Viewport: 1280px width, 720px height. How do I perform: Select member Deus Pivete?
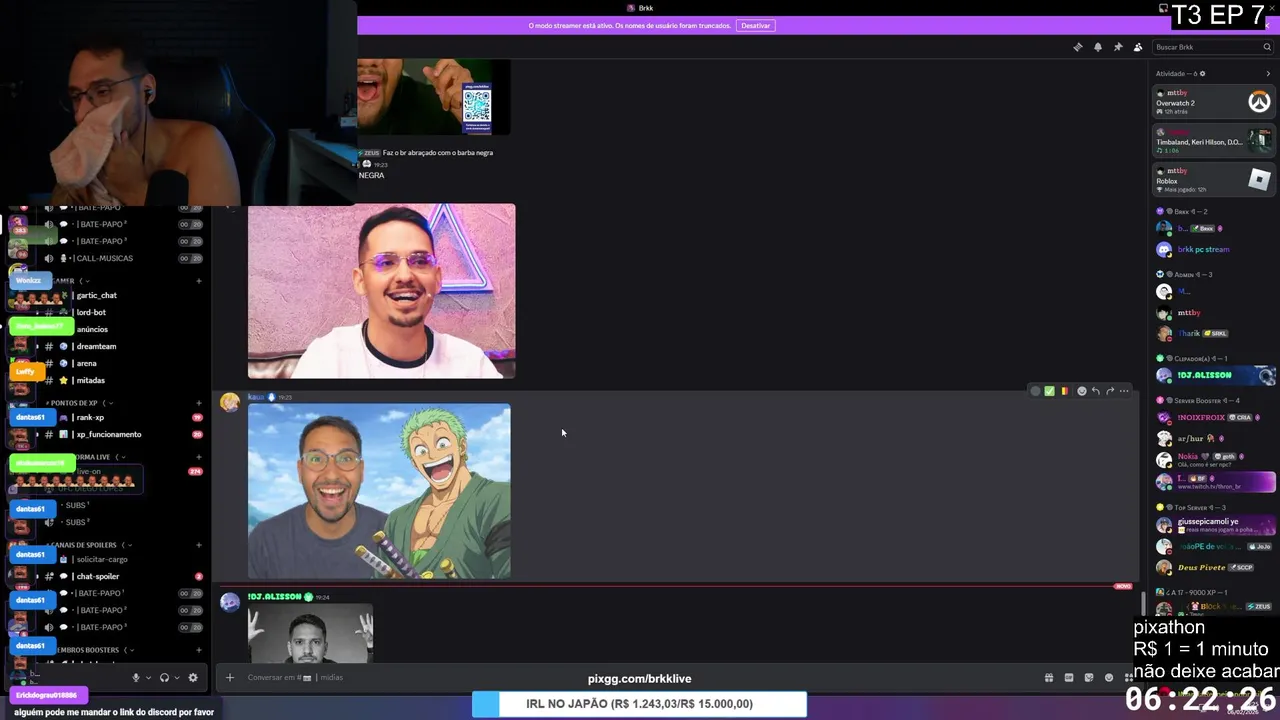click(1213, 567)
